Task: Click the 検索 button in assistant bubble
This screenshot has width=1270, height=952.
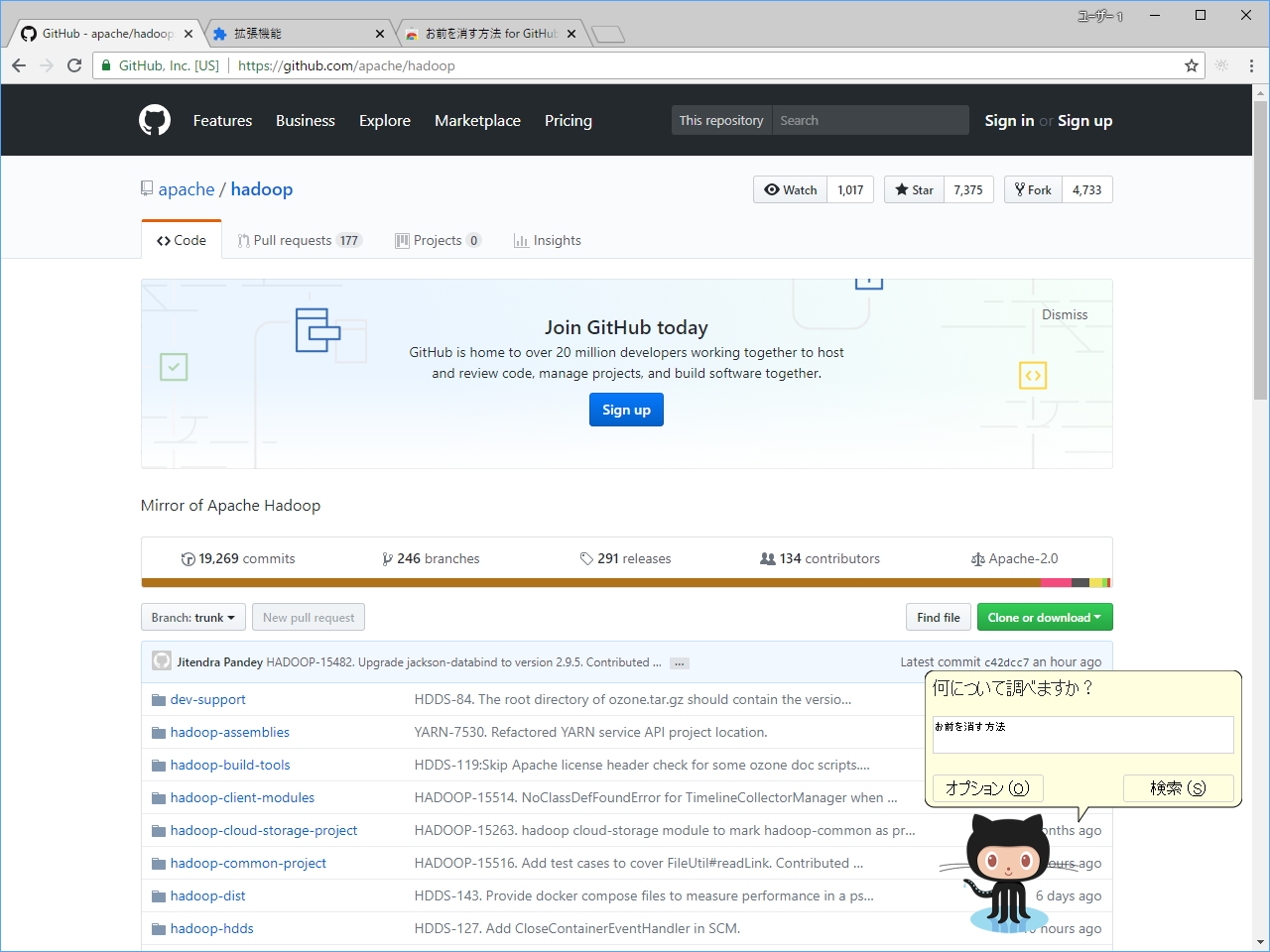Action: [x=1179, y=788]
